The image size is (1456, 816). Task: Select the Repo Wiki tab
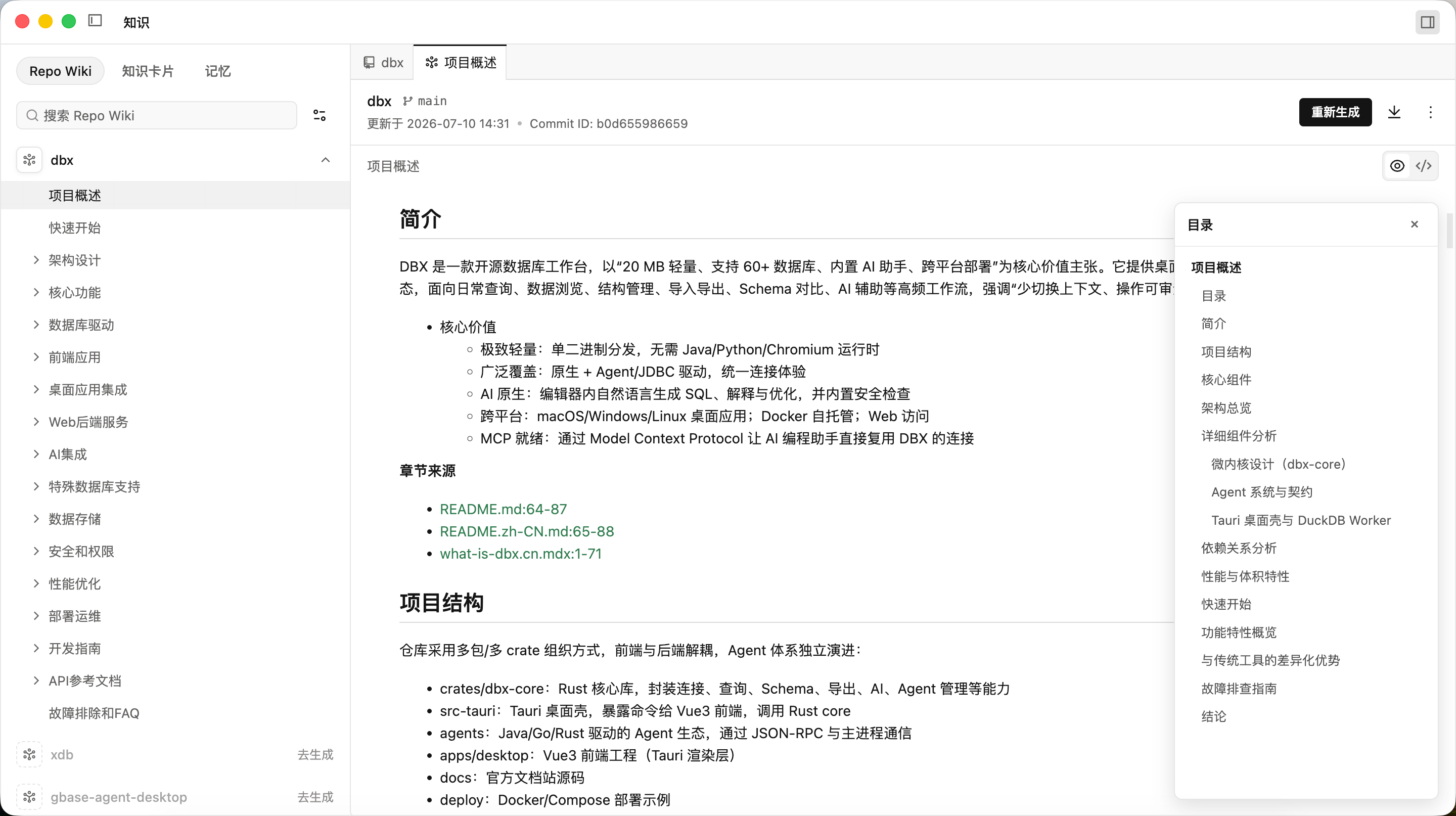[61, 71]
